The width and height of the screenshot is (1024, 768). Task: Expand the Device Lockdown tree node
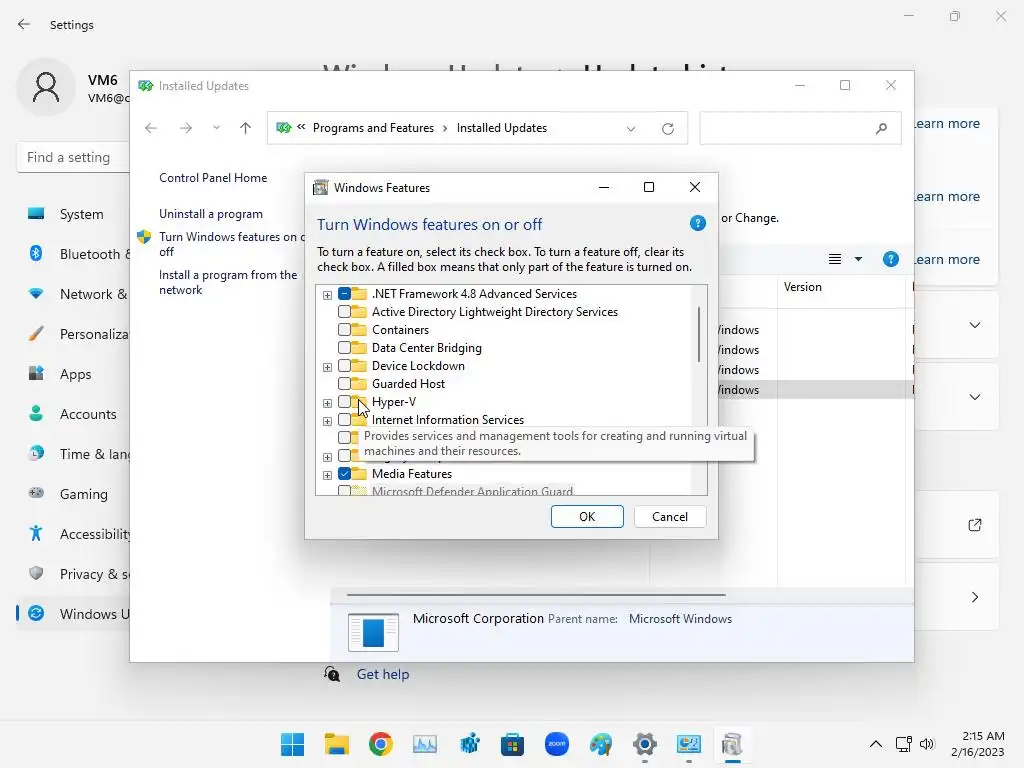click(x=327, y=367)
